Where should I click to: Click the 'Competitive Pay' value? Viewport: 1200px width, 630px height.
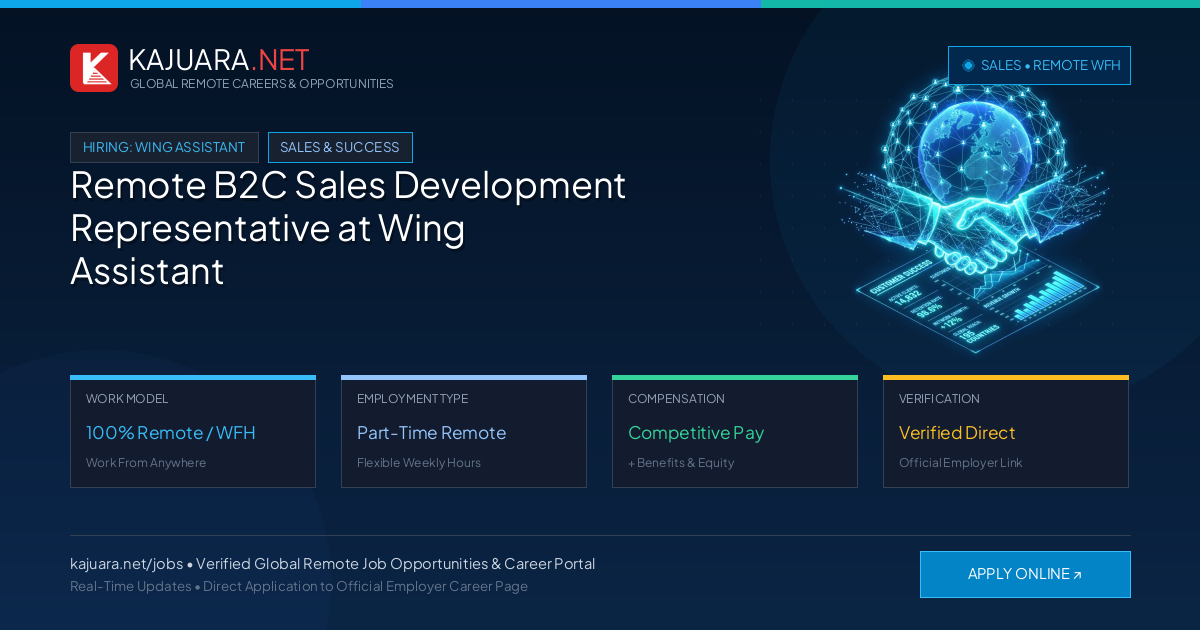(x=696, y=433)
